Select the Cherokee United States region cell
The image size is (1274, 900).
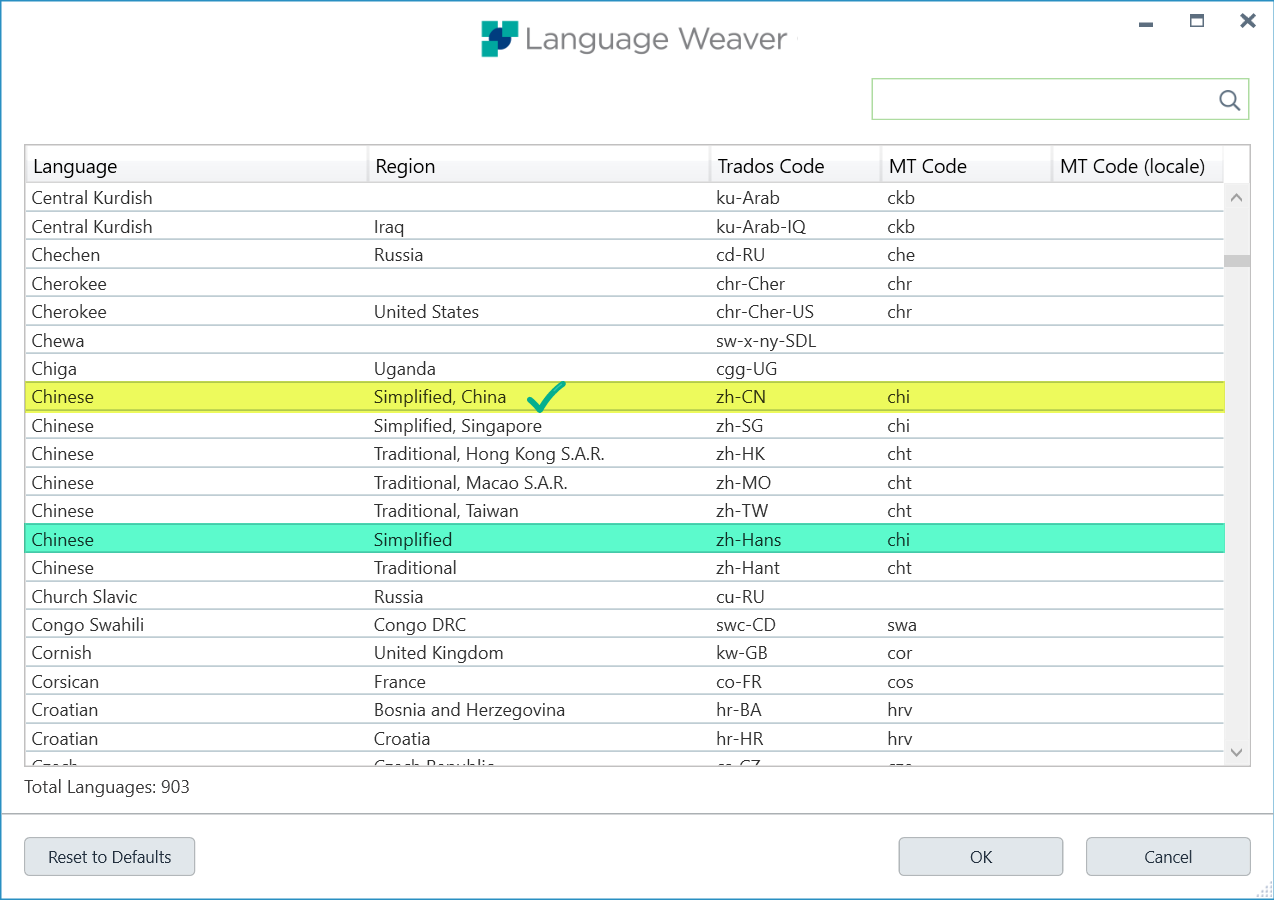[x=426, y=312]
